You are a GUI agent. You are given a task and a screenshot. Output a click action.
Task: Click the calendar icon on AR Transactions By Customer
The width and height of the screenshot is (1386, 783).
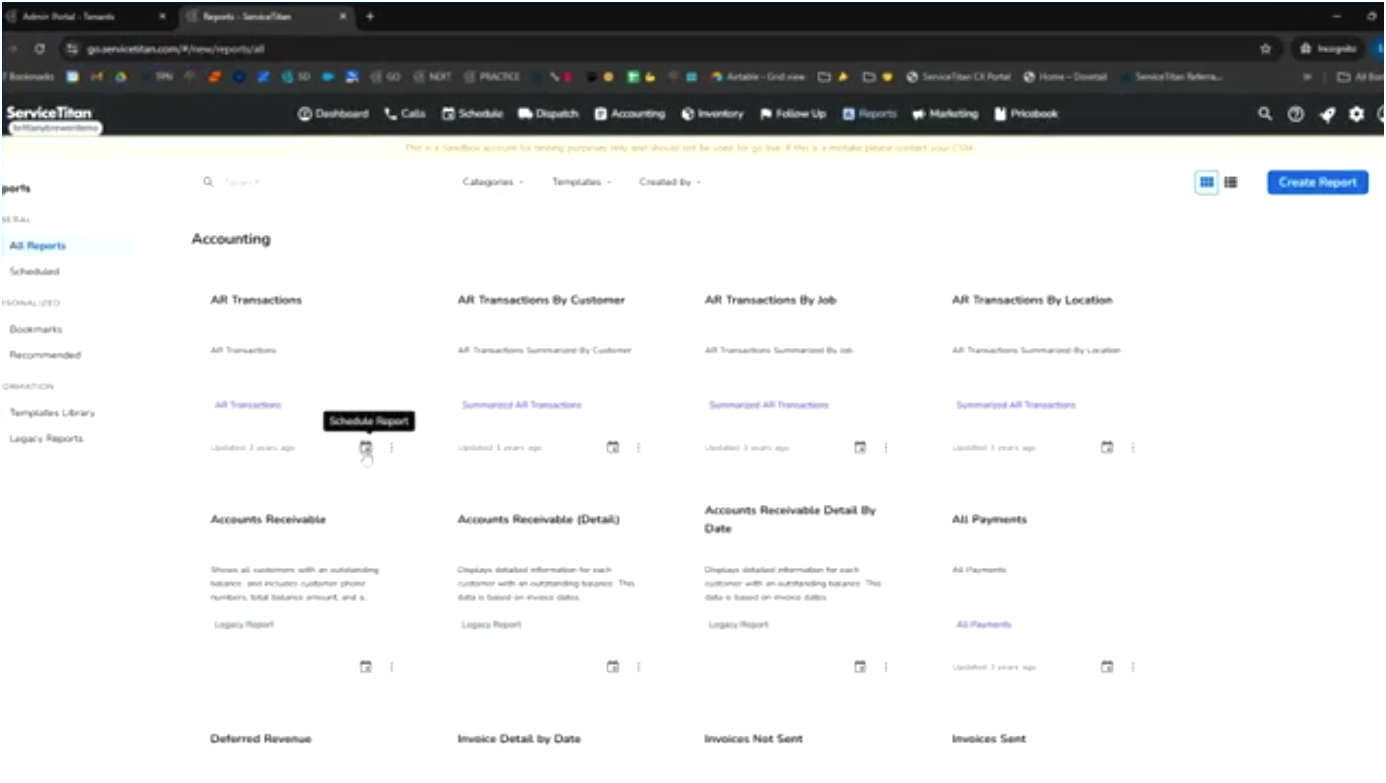tap(612, 447)
